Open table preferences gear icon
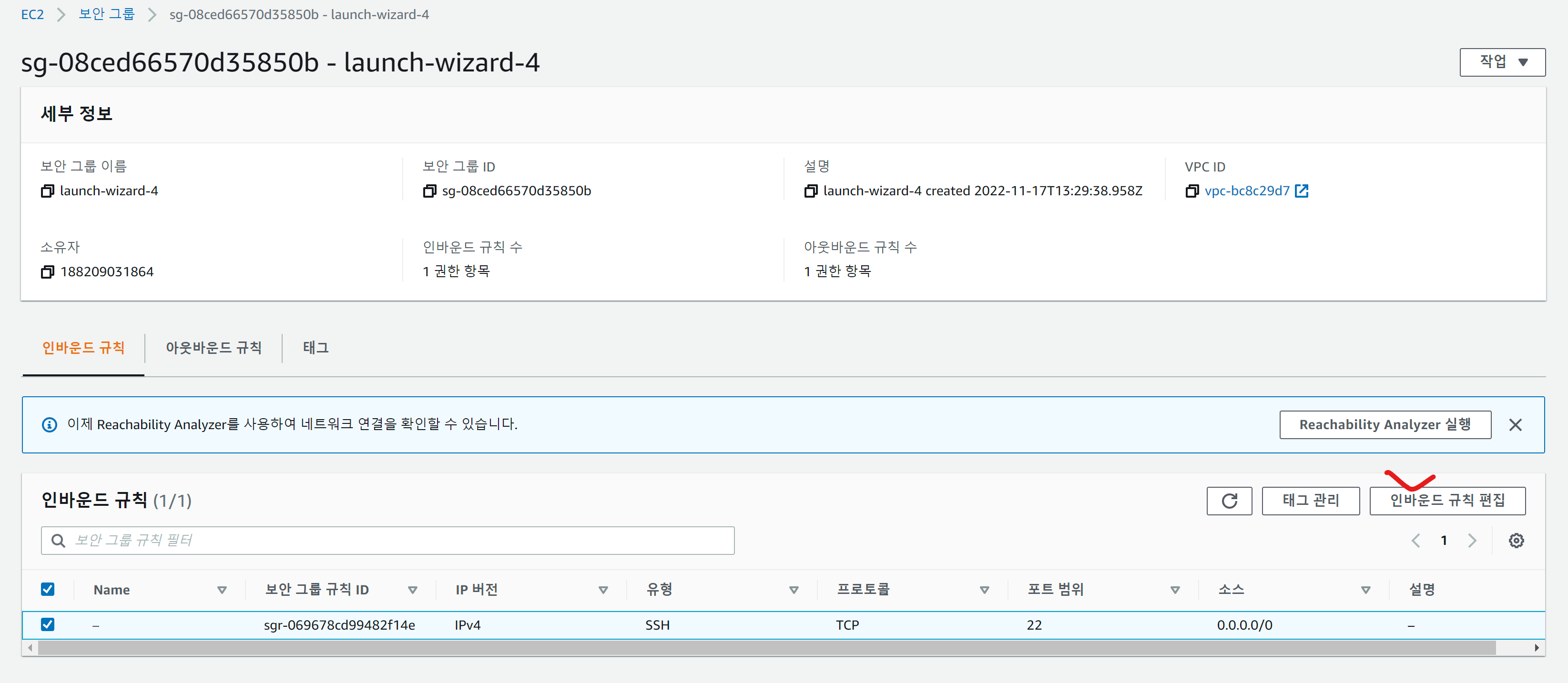Screen dimensions: 1568x683 click(1516, 540)
